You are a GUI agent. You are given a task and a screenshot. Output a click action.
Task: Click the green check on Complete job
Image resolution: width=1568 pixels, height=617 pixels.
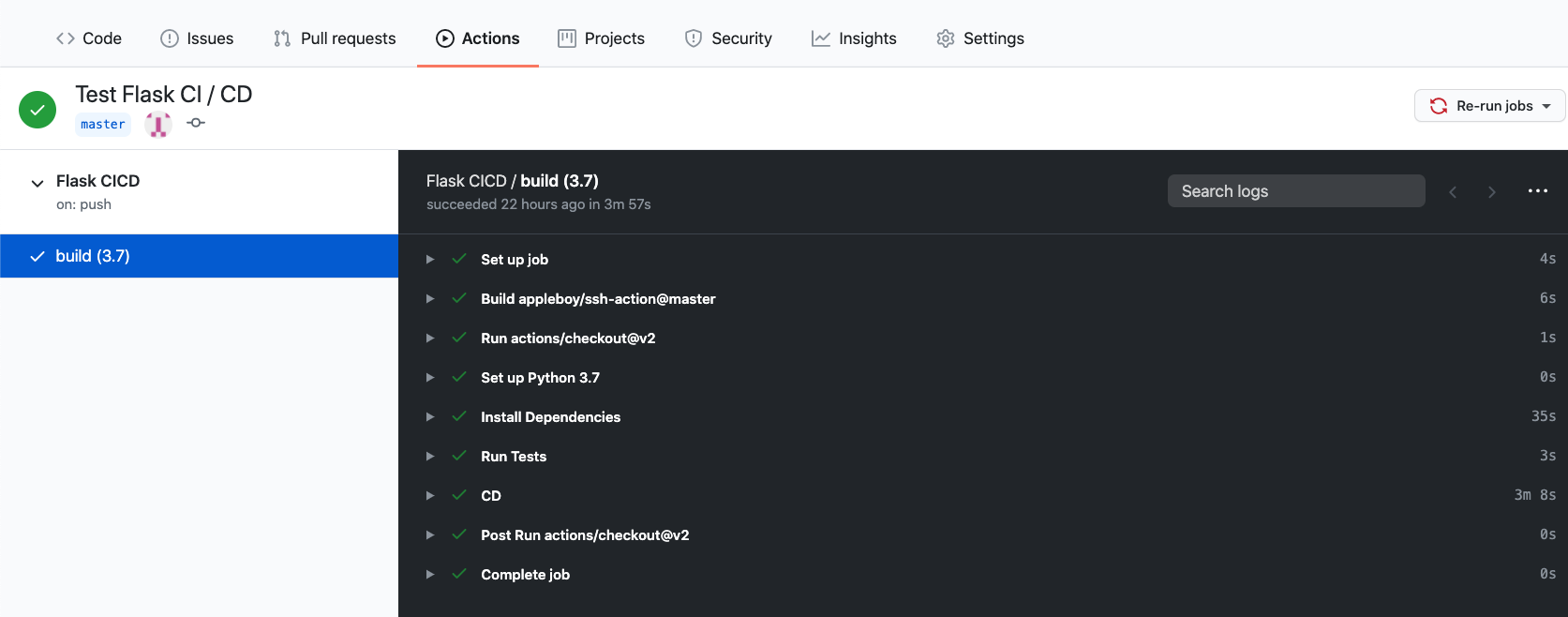pos(459,574)
